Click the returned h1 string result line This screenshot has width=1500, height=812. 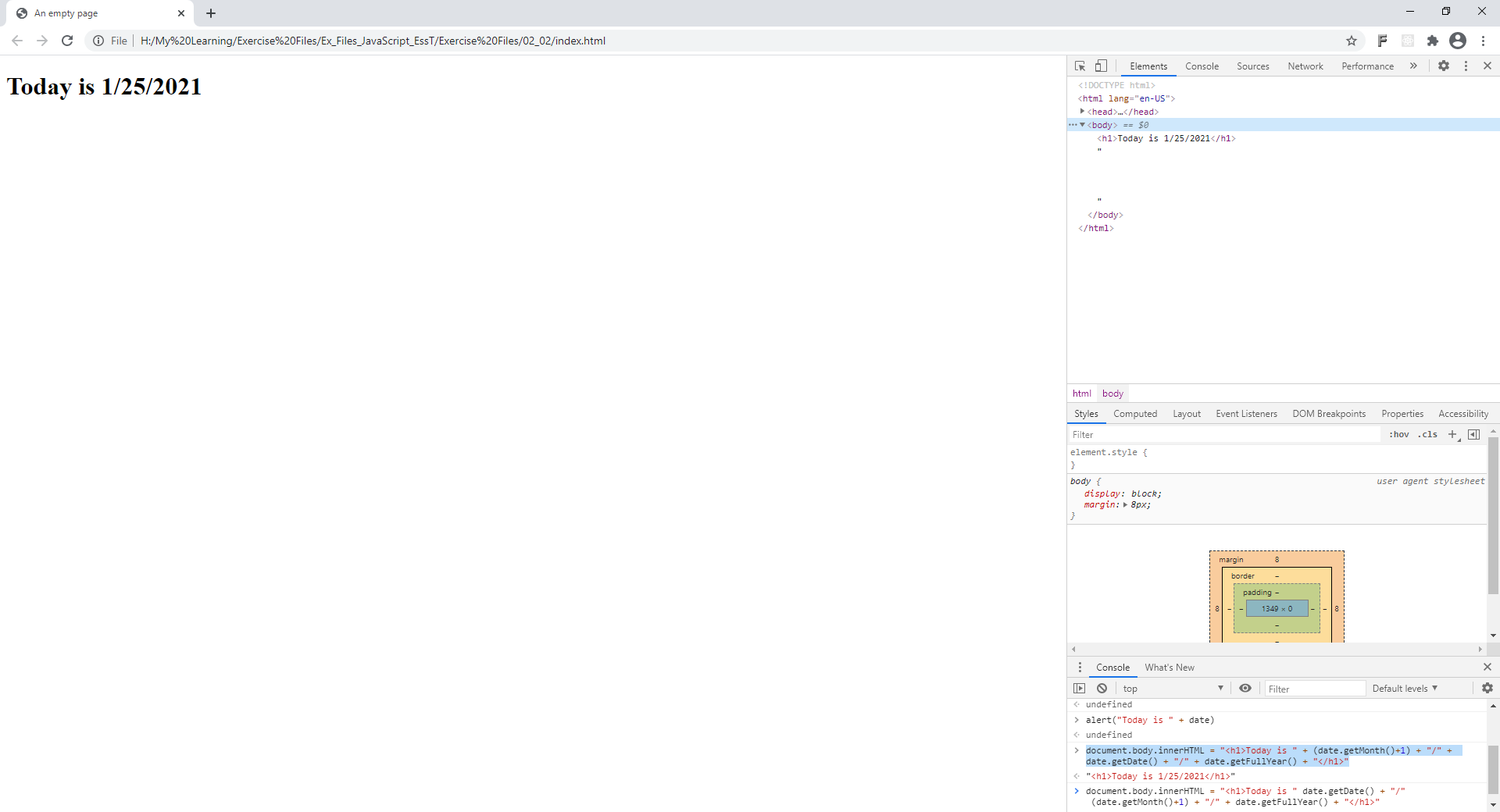click(1160, 776)
